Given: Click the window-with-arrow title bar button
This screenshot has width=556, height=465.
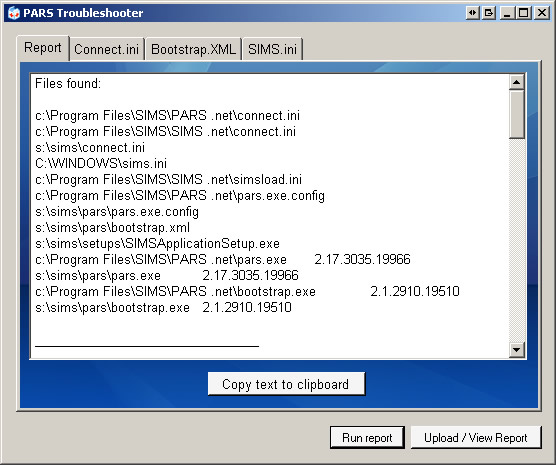Looking at the screenshot, I should tap(489, 13).
